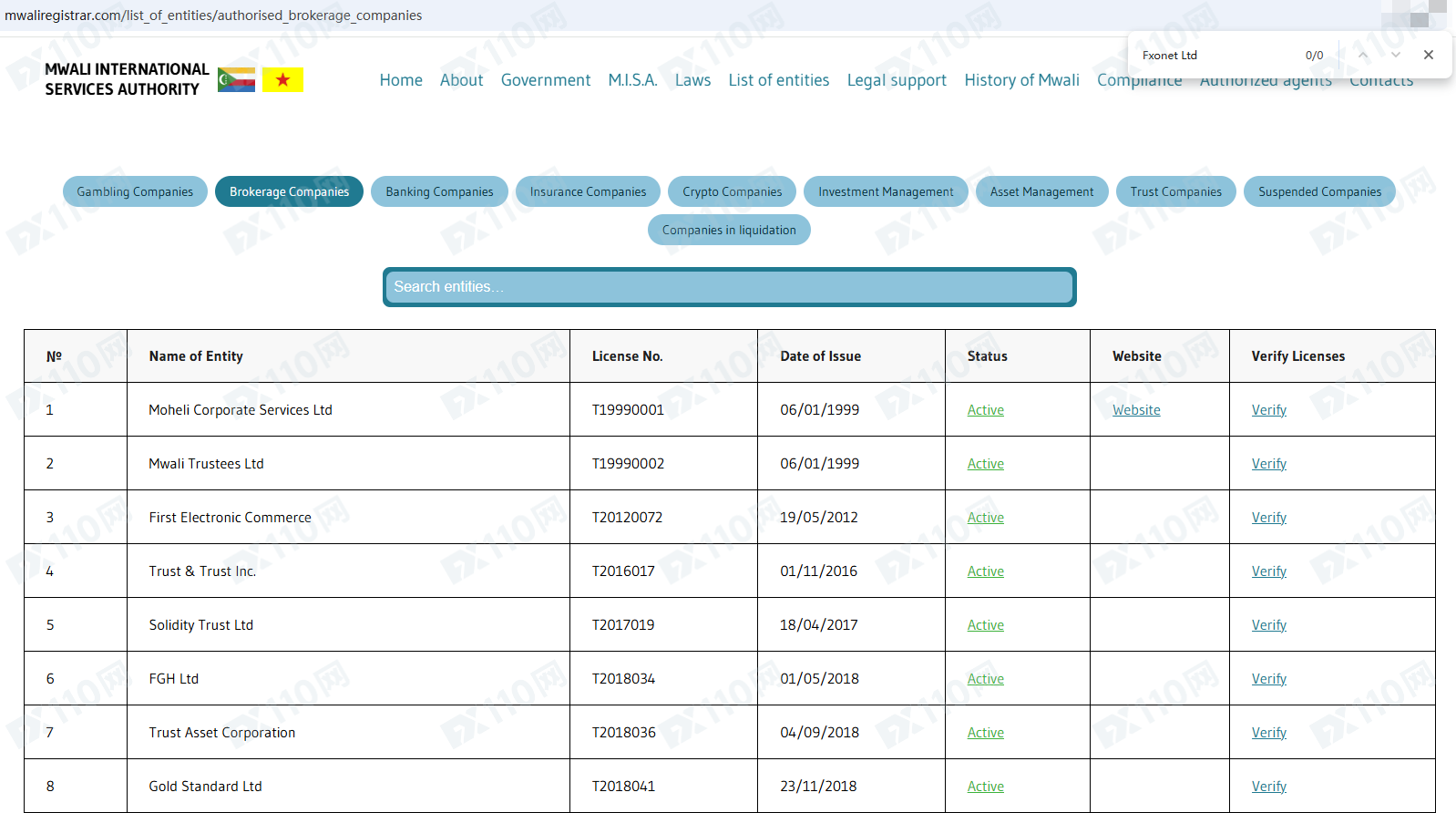Verify license for Gold Standard Ltd
The height and width of the screenshot is (813, 1456).
(1268, 787)
